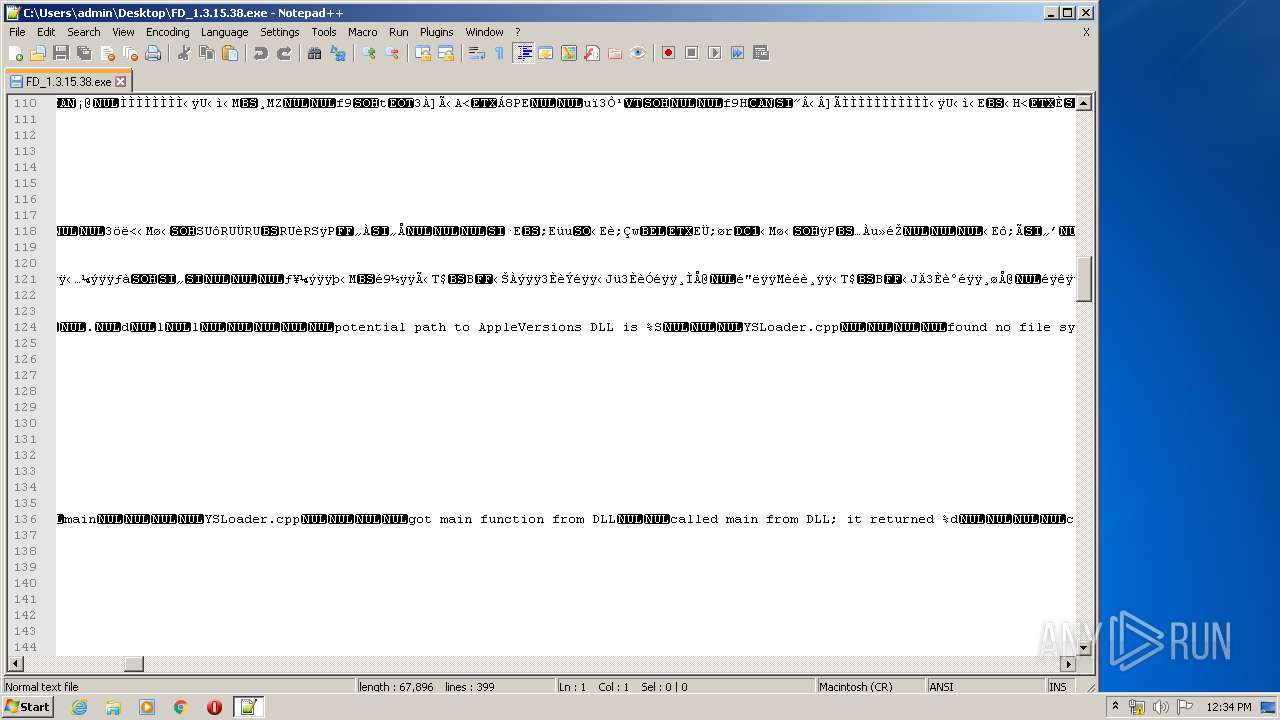Close document X at menu bar right

pos(1086,32)
